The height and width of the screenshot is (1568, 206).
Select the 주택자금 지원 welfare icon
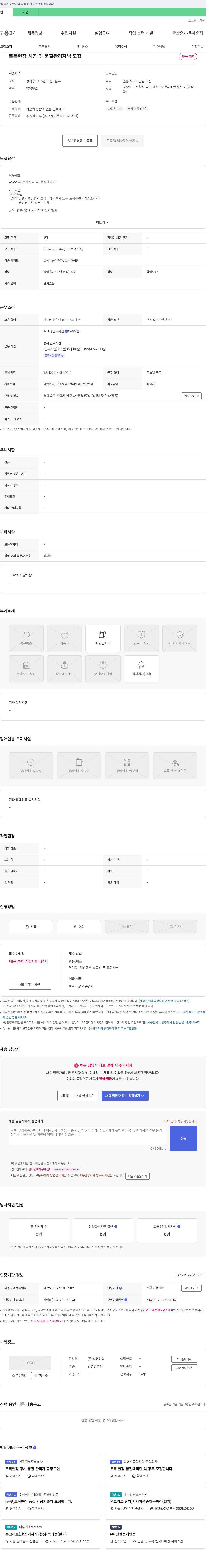point(26,669)
